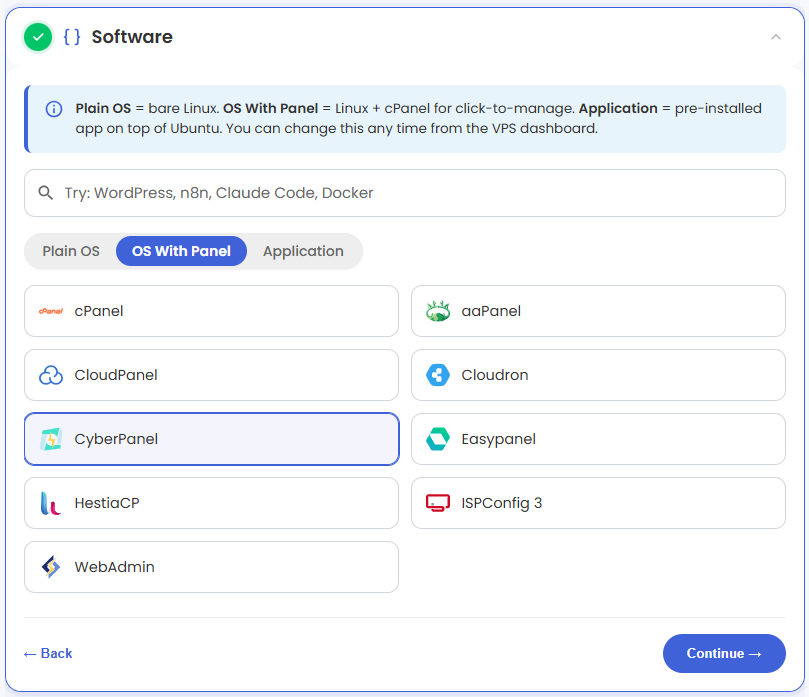Click the Cloudron hexagon icon
The height and width of the screenshot is (697, 809).
pos(438,375)
